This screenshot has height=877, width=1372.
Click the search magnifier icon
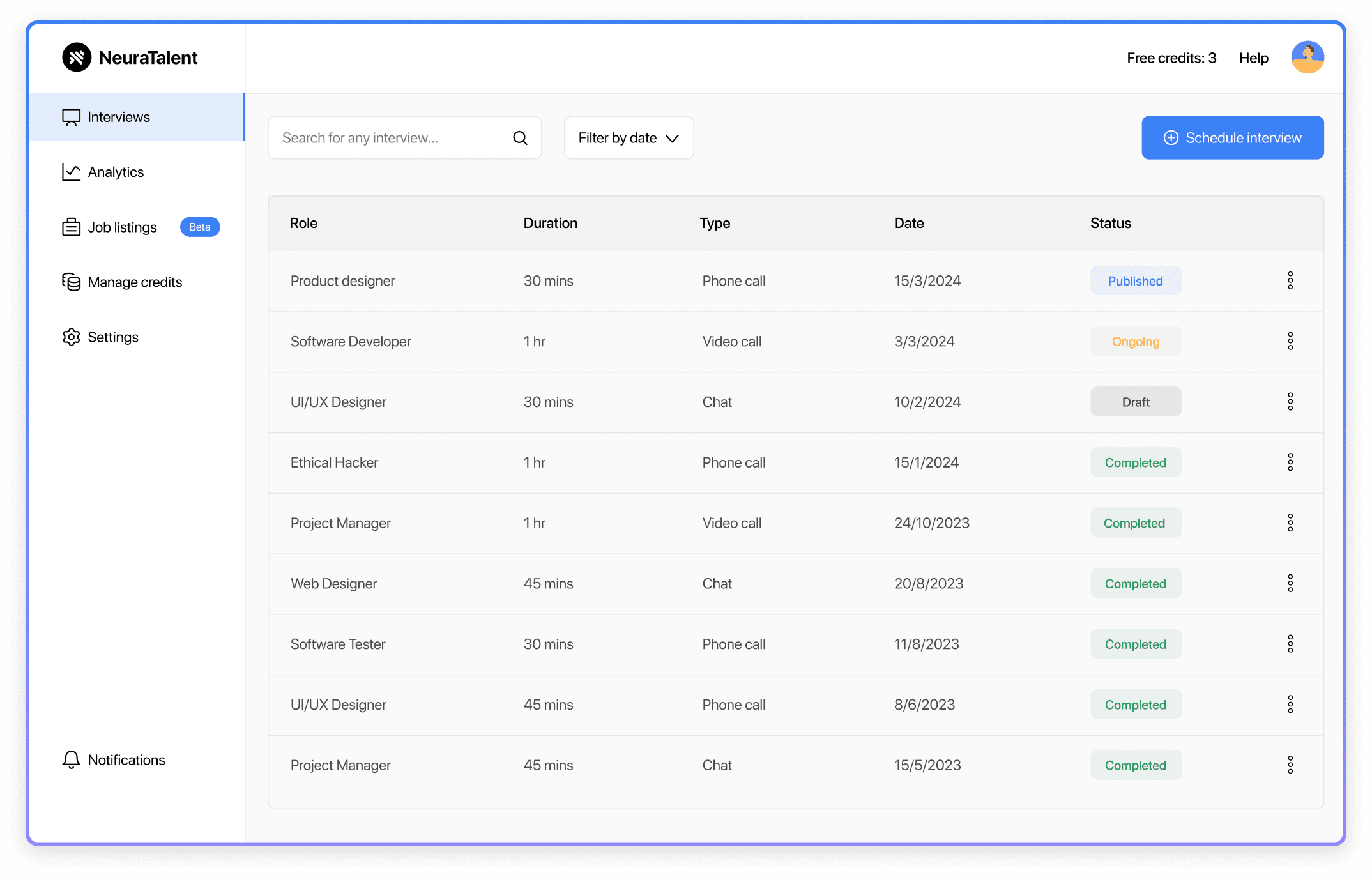click(520, 138)
